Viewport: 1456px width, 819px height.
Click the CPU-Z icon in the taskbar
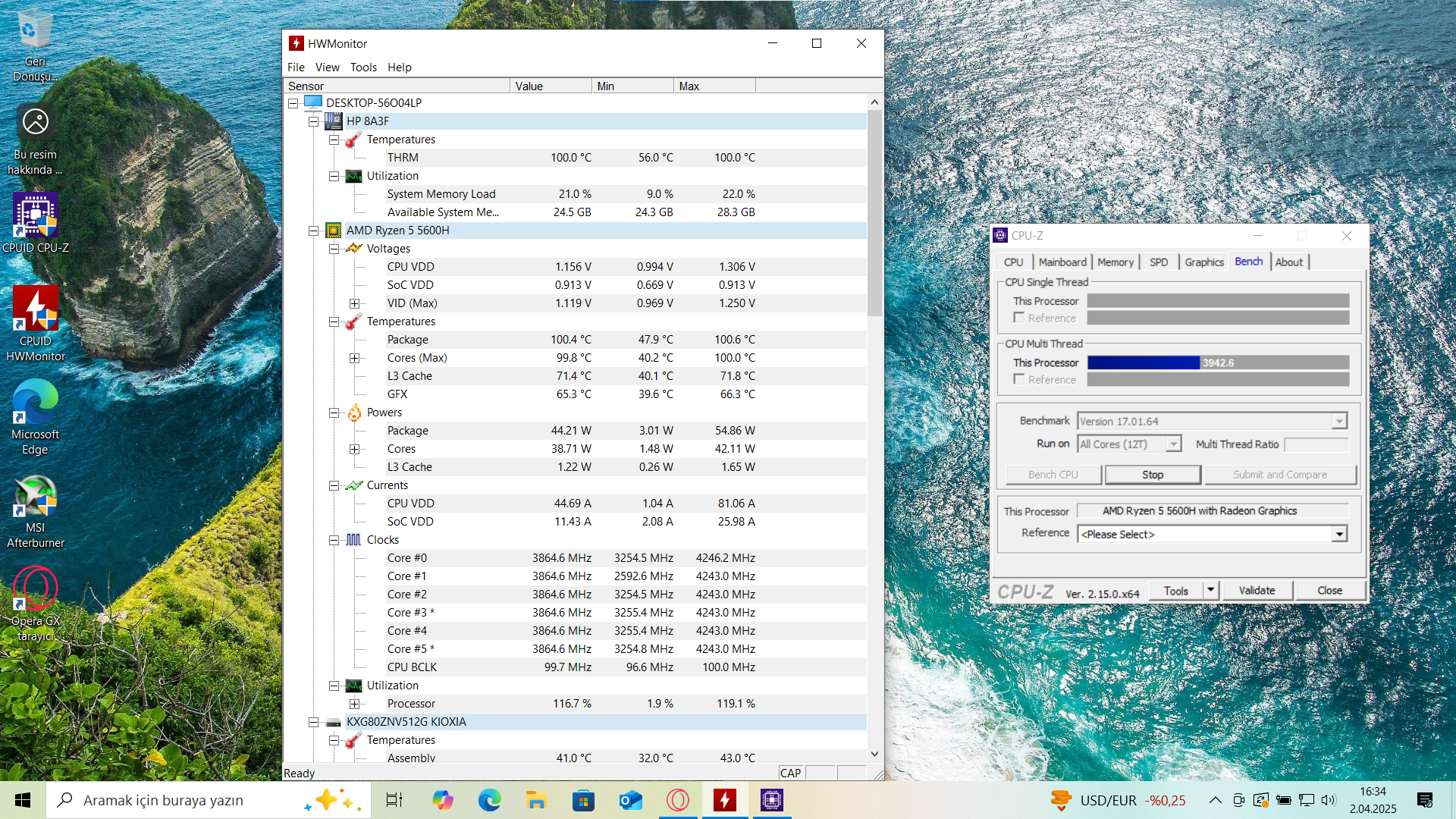pyautogui.click(x=771, y=800)
